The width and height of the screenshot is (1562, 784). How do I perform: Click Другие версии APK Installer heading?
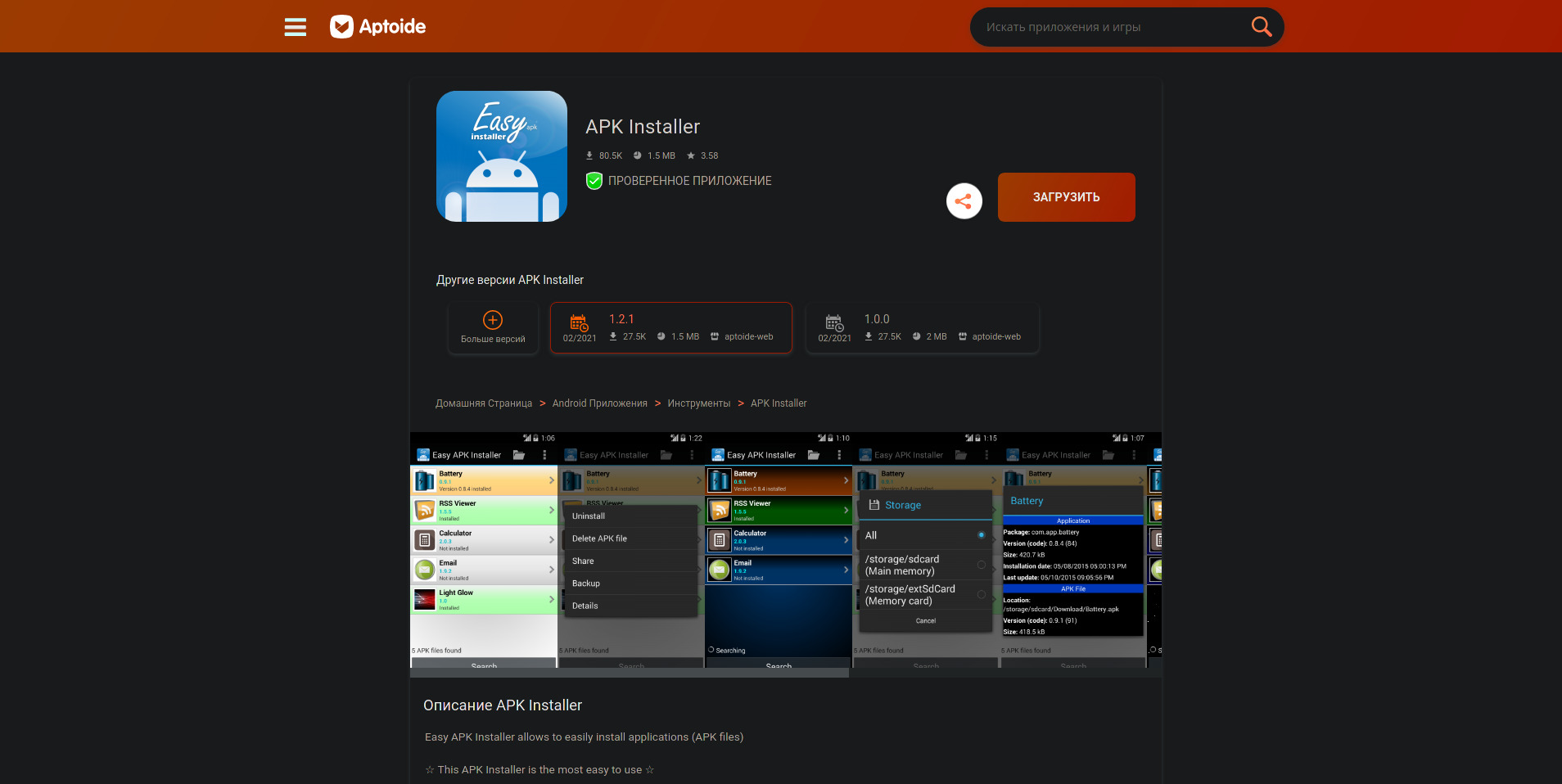510,280
